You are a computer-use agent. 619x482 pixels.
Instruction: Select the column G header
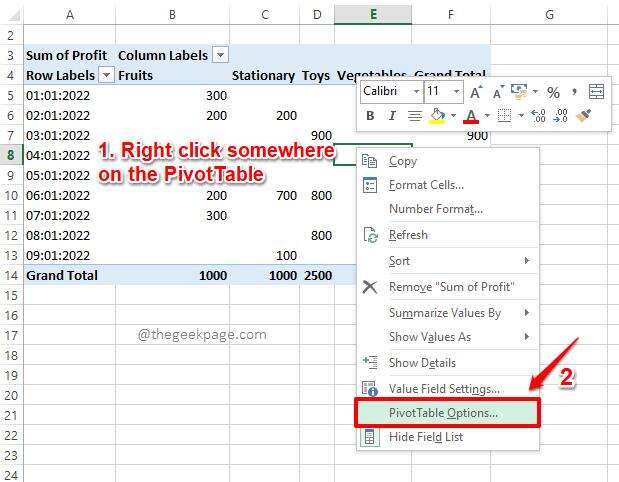550,13
